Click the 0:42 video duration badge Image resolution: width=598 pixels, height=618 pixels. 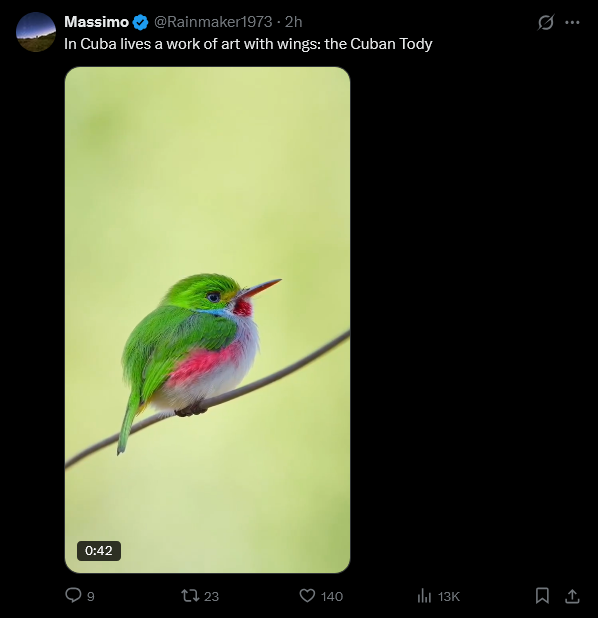(x=99, y=551)
